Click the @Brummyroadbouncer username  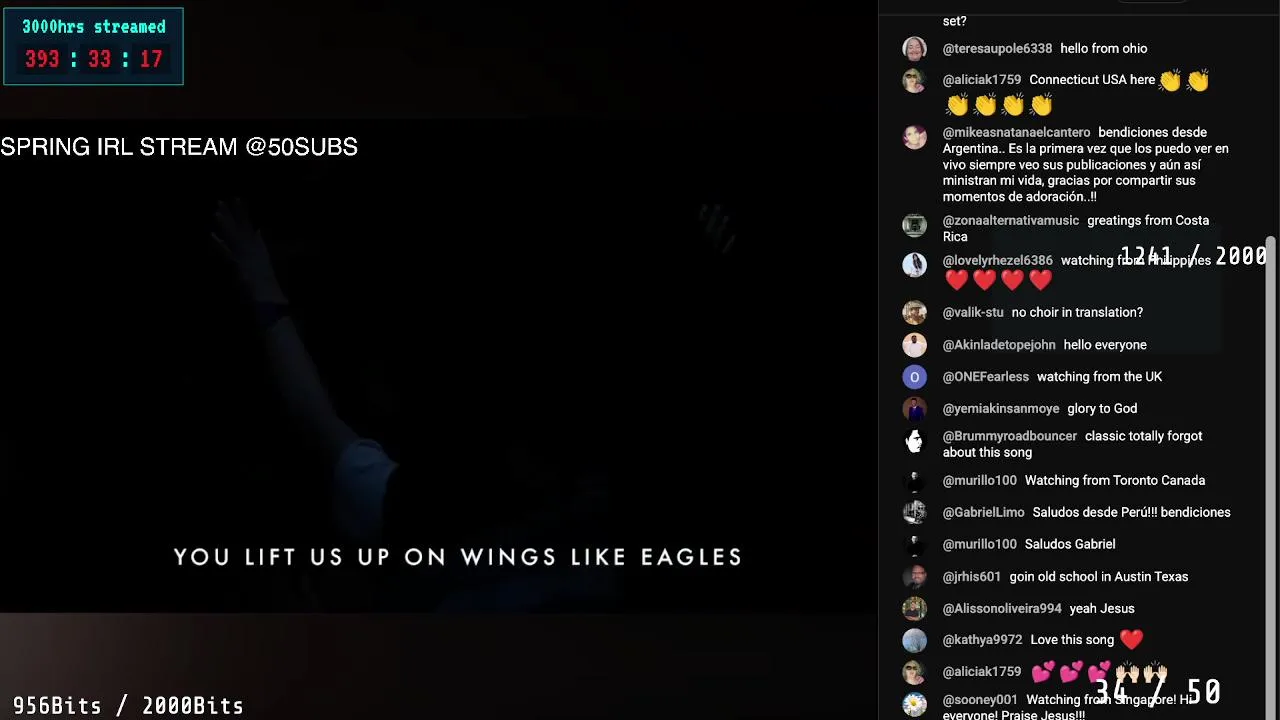1010,436
